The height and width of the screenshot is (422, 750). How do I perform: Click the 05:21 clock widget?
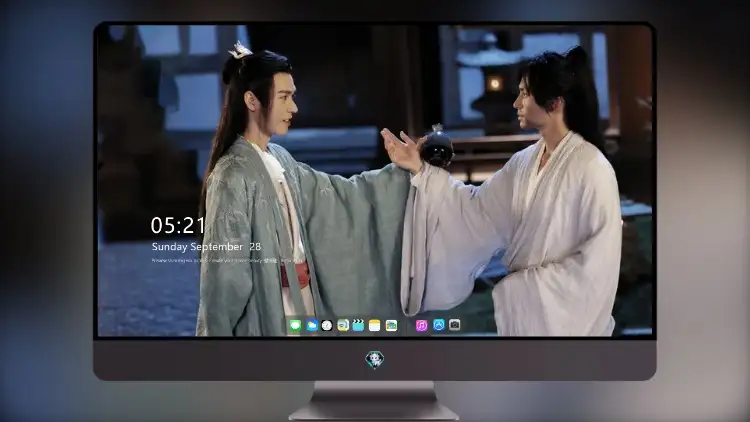tap(178, 225)
